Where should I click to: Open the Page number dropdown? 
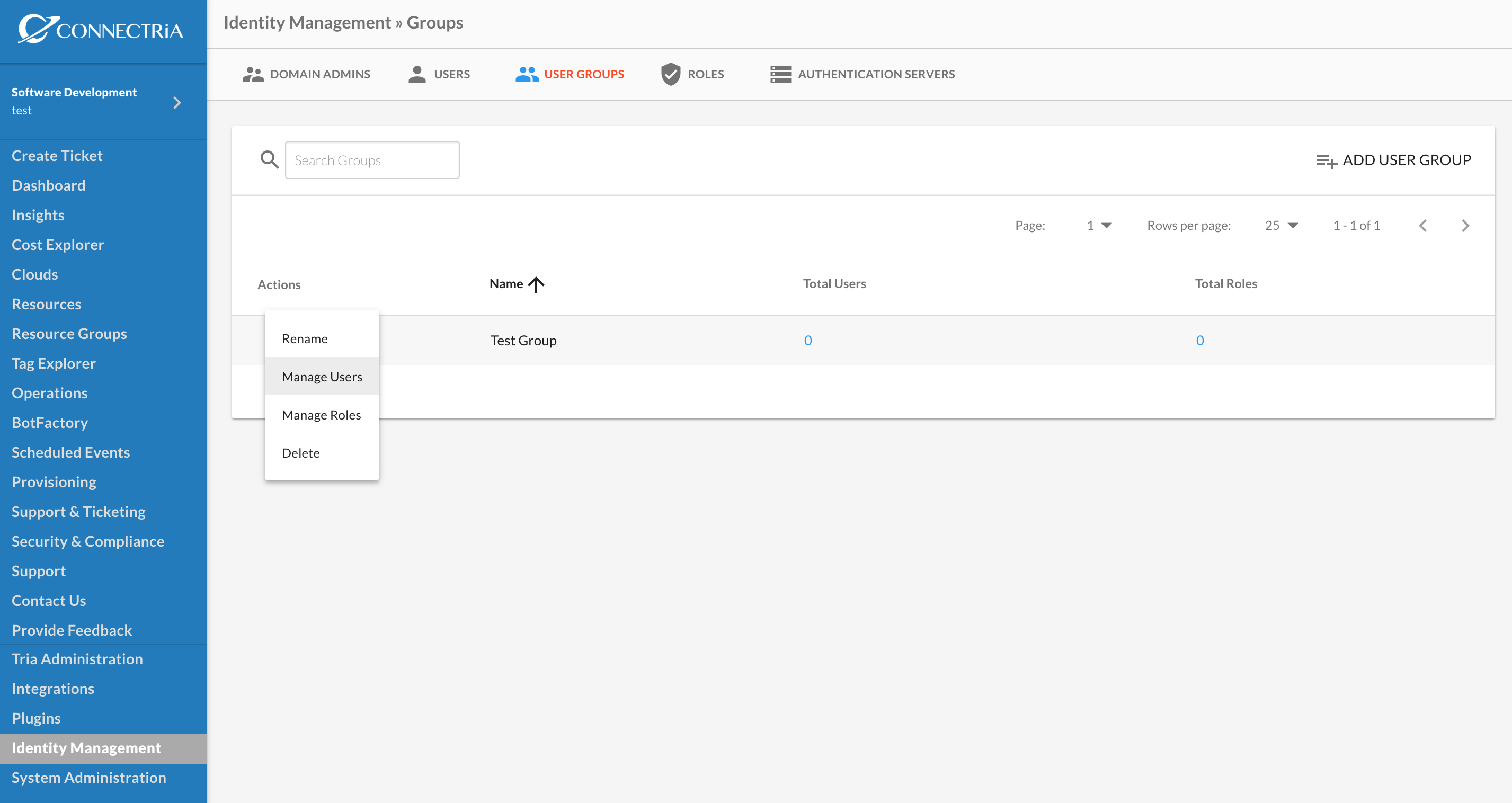tap(1099, 226)
